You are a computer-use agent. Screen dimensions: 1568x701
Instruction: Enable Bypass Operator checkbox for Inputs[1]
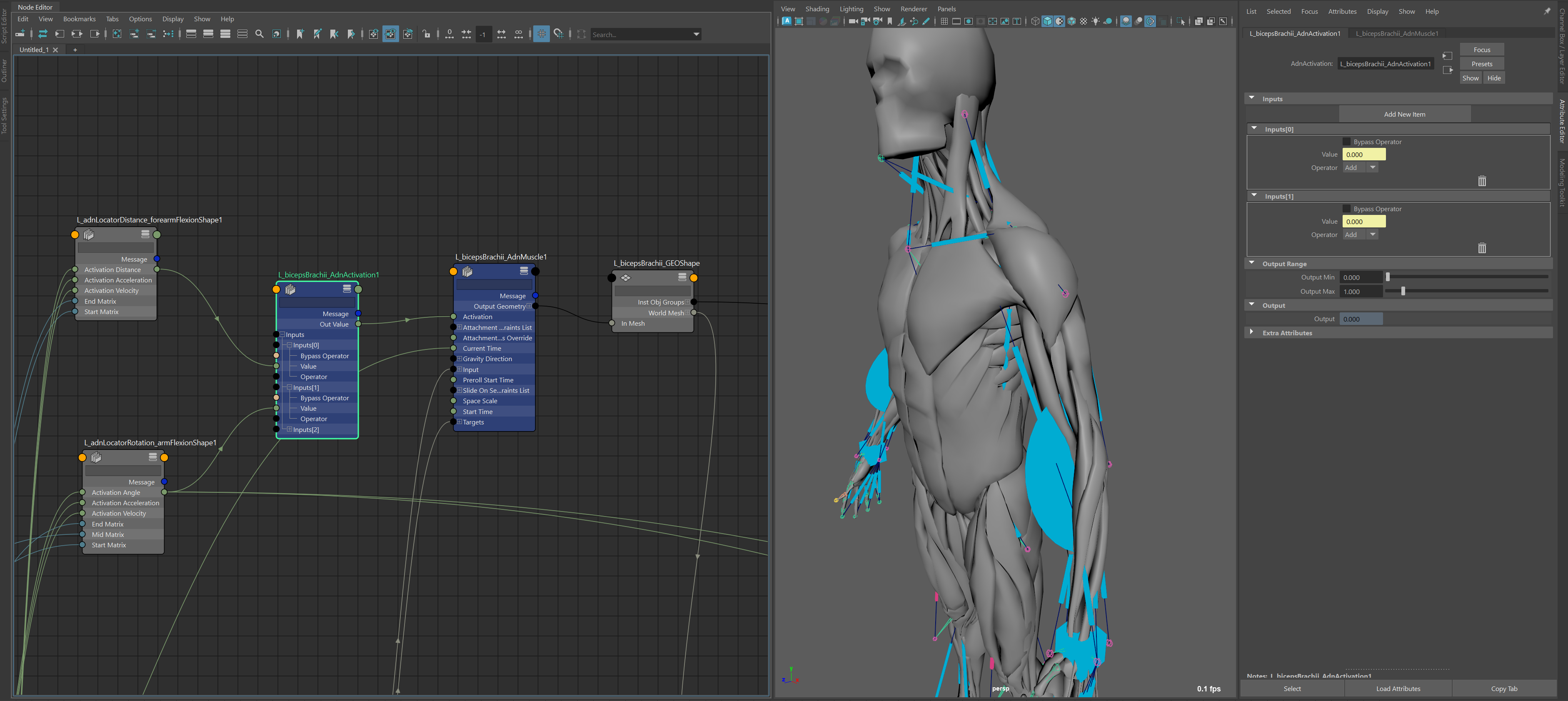click(x=1346, y=209)
